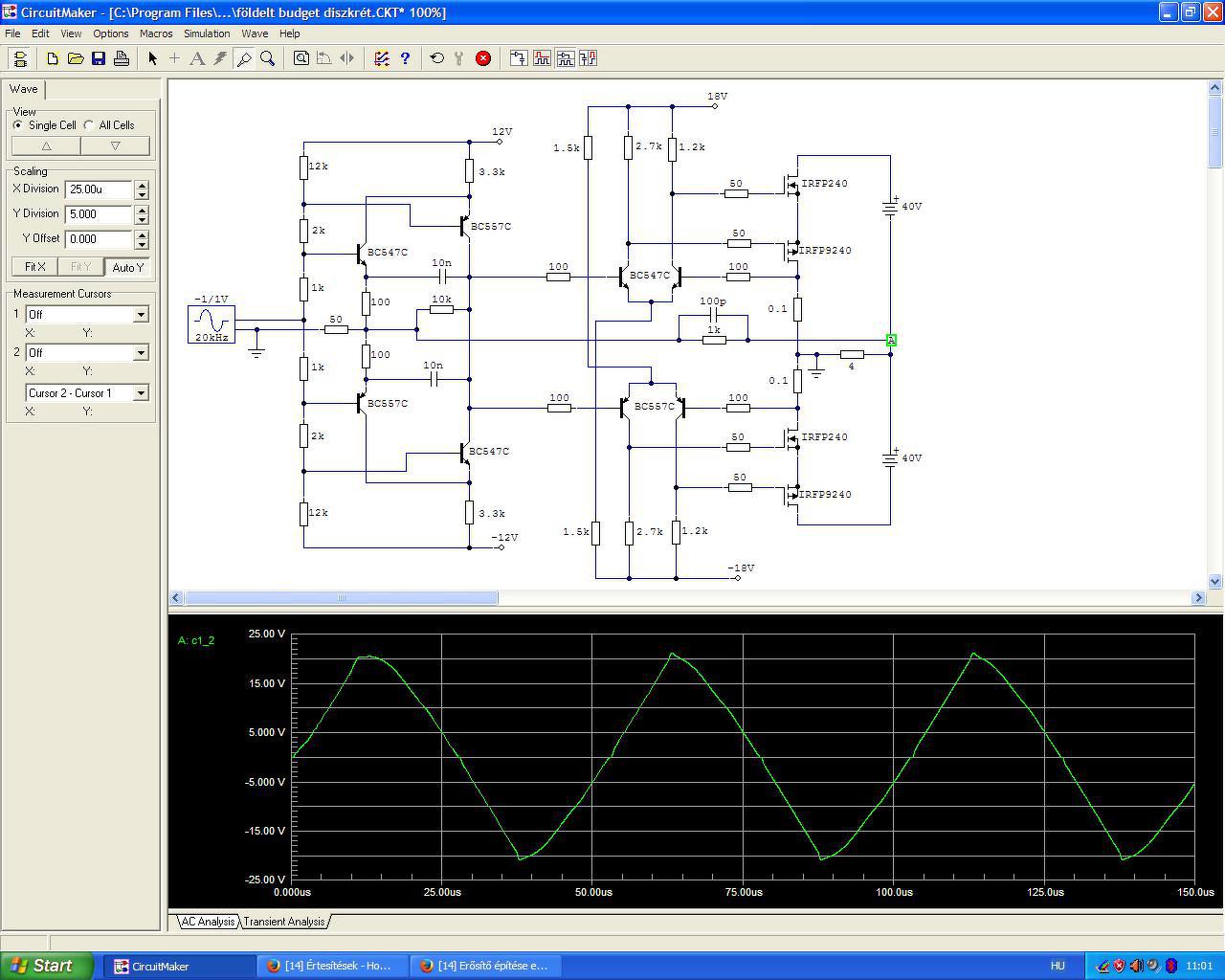Select the arrow pointer tool
This screenshot has height=980, width=1225.
152,58
